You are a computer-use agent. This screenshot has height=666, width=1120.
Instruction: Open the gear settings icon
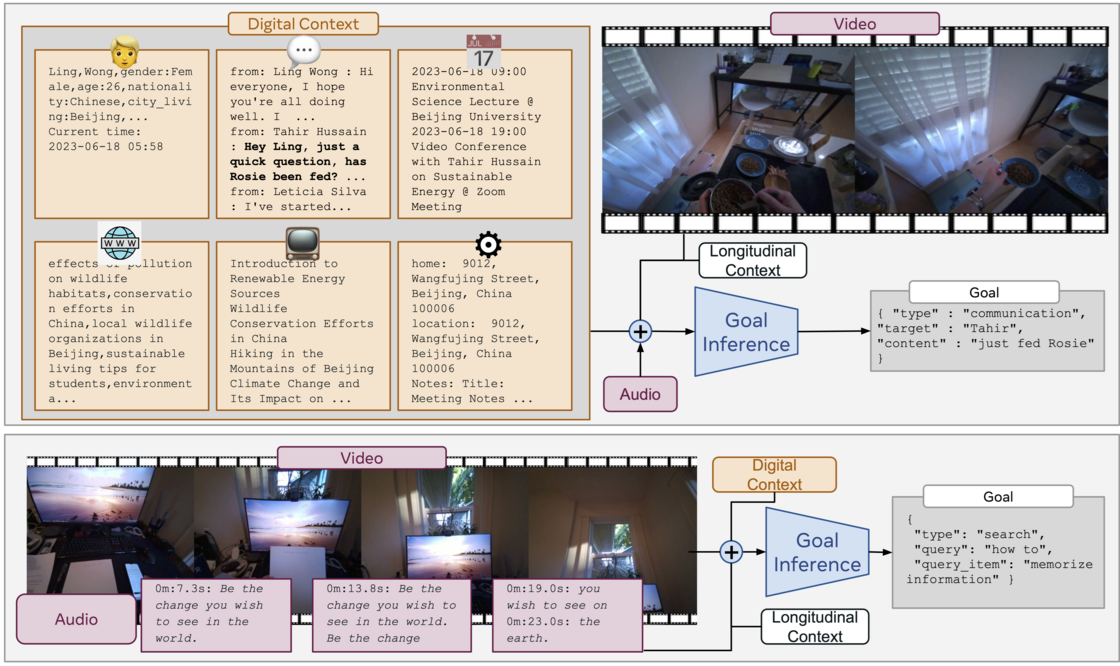(x=488, y=244)
